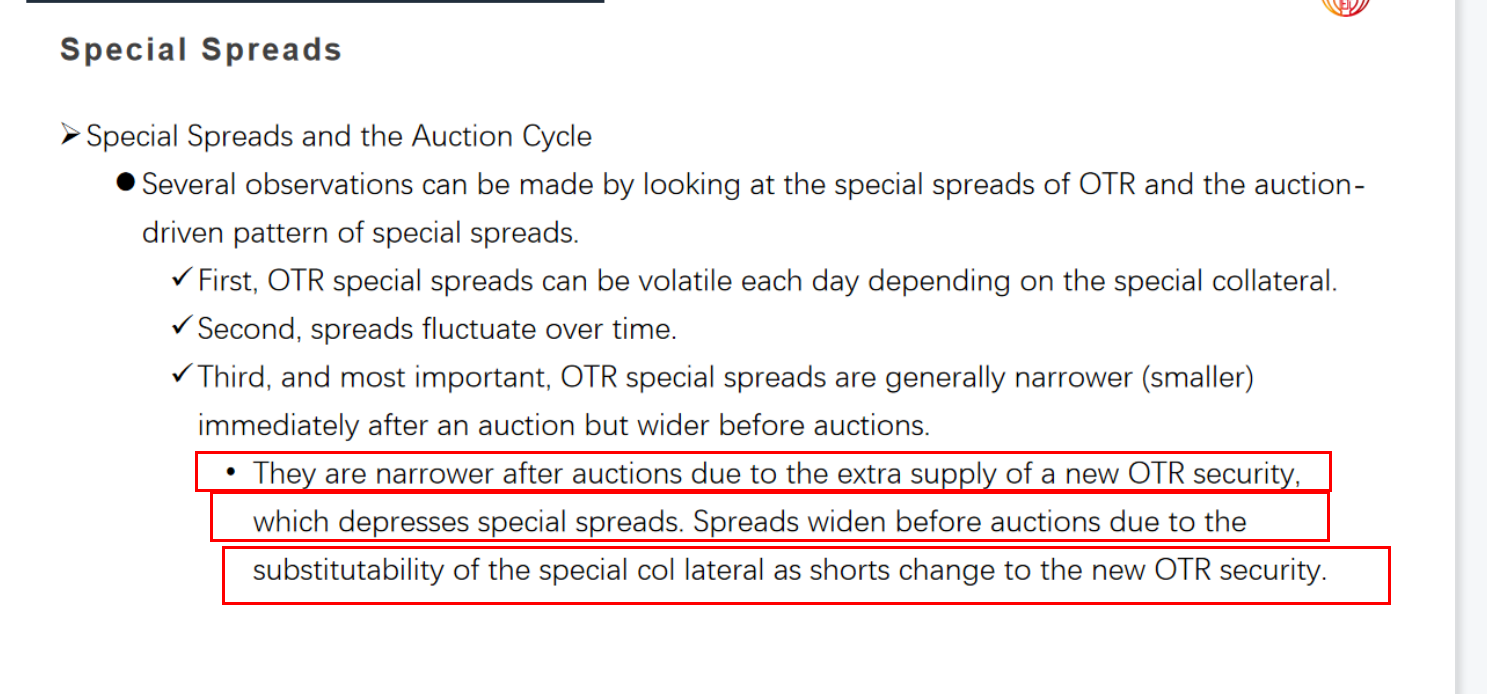Click the vertical scrollbar at the right edge

(x=1470, y=347)
